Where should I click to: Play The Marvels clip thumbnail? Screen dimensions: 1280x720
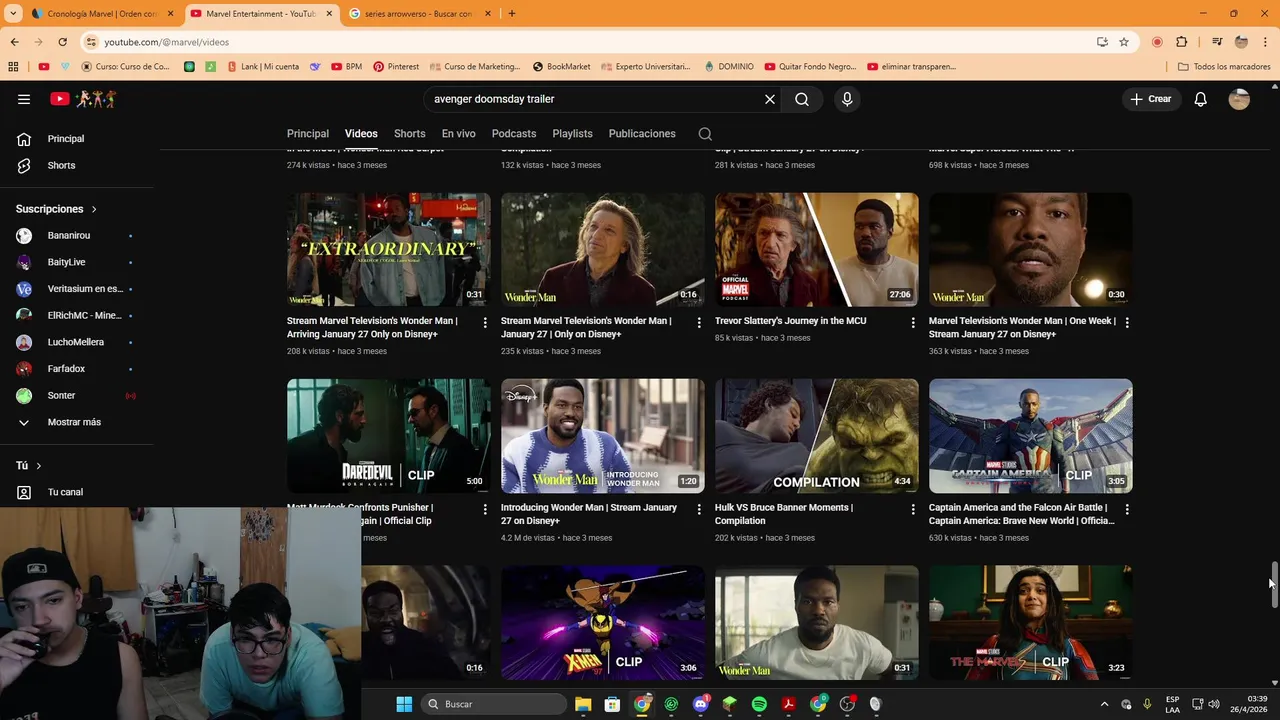(1030, 622)
